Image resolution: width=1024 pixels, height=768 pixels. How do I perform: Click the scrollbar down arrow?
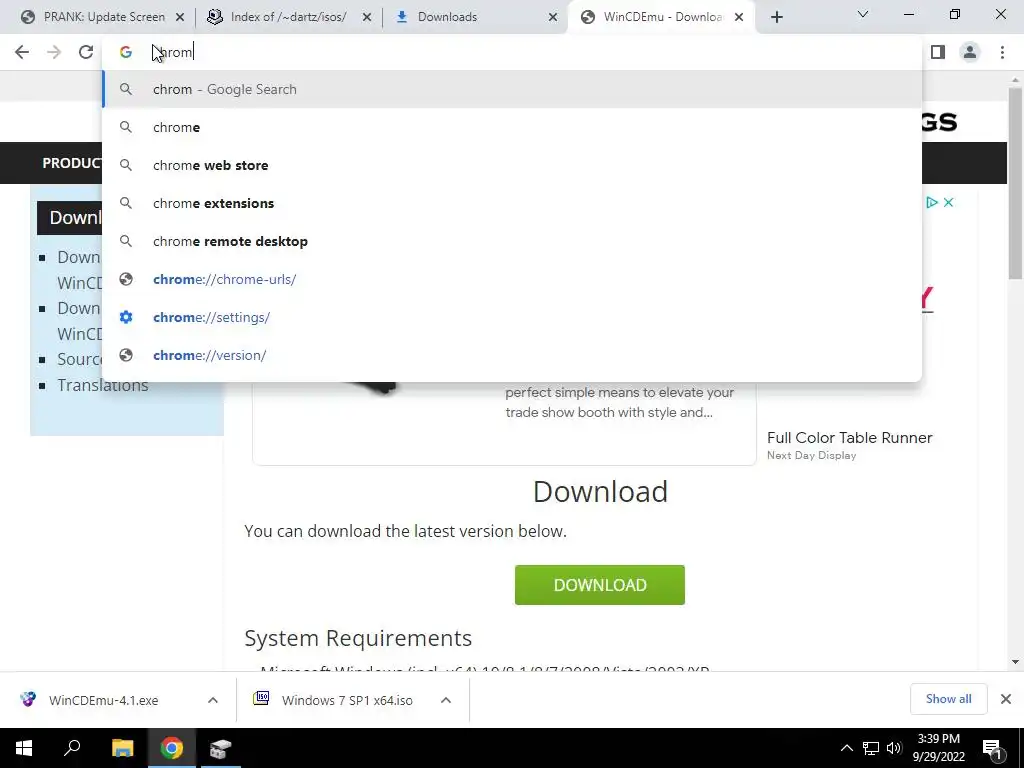tap(1015, 662)
